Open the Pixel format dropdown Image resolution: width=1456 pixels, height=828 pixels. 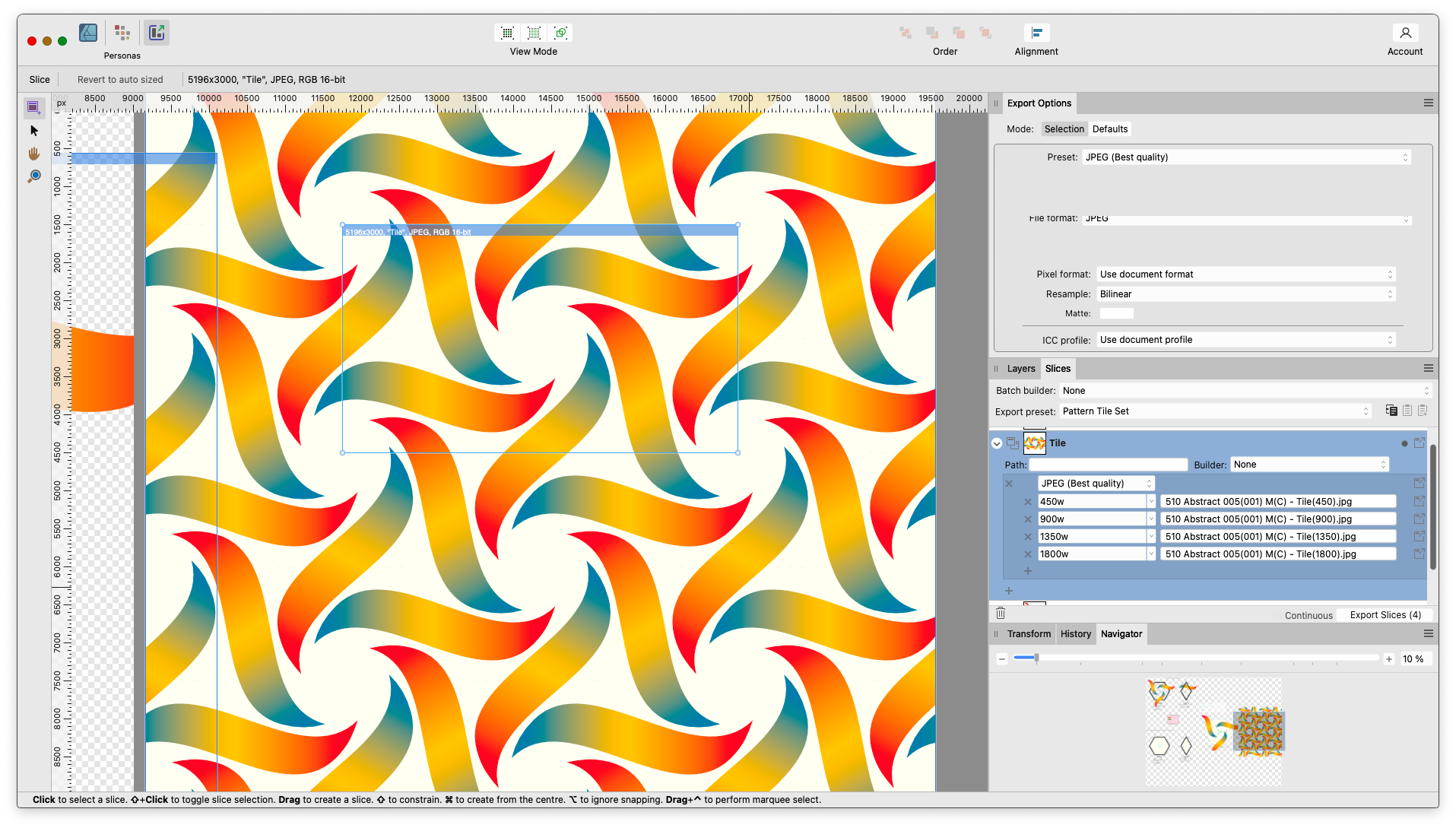tap(1246, 274)
